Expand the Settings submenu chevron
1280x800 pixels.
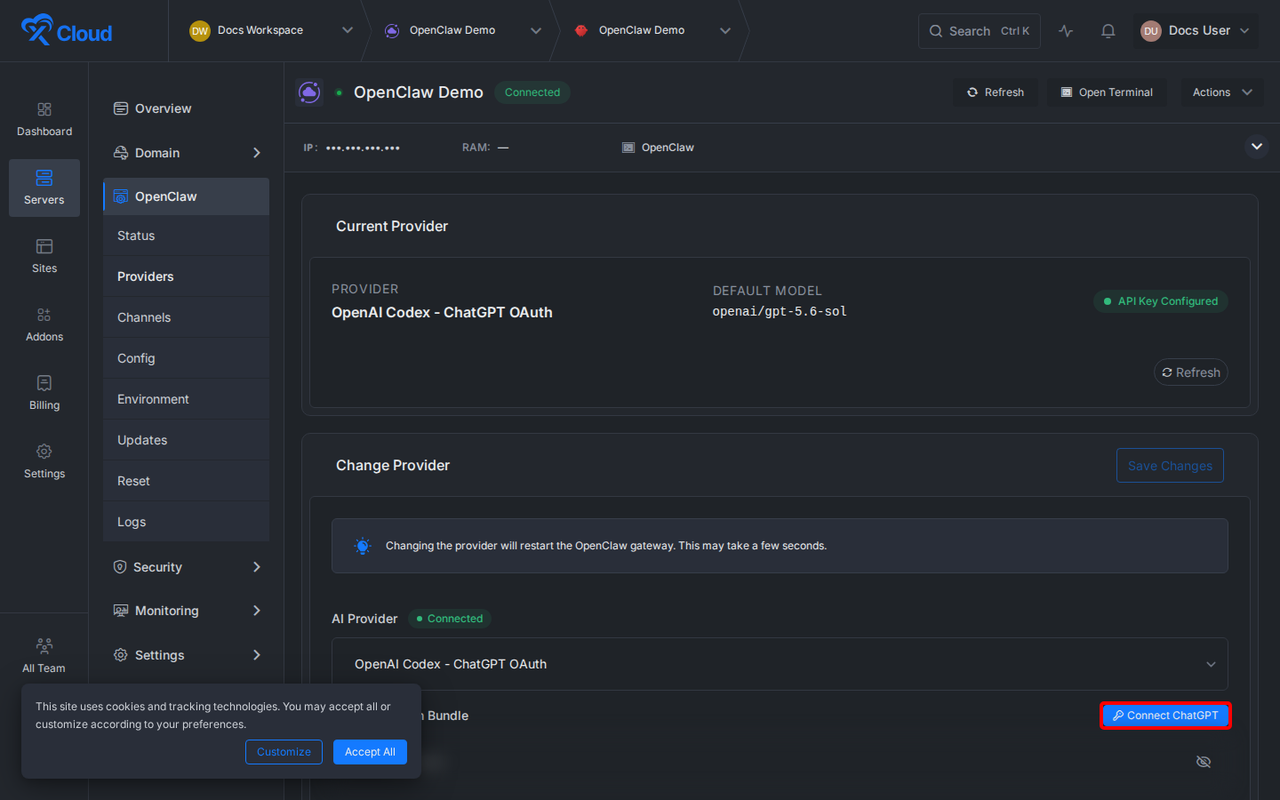pos(257,655)
